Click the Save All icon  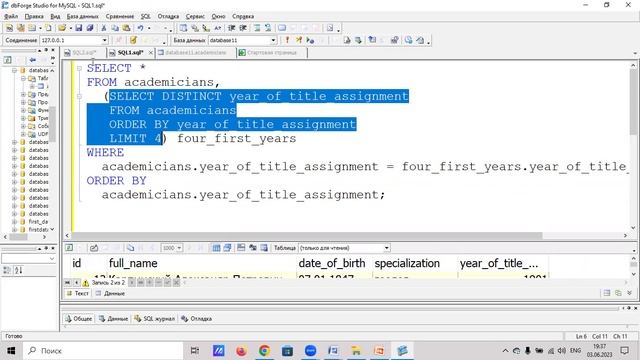(x=89, y=28)
